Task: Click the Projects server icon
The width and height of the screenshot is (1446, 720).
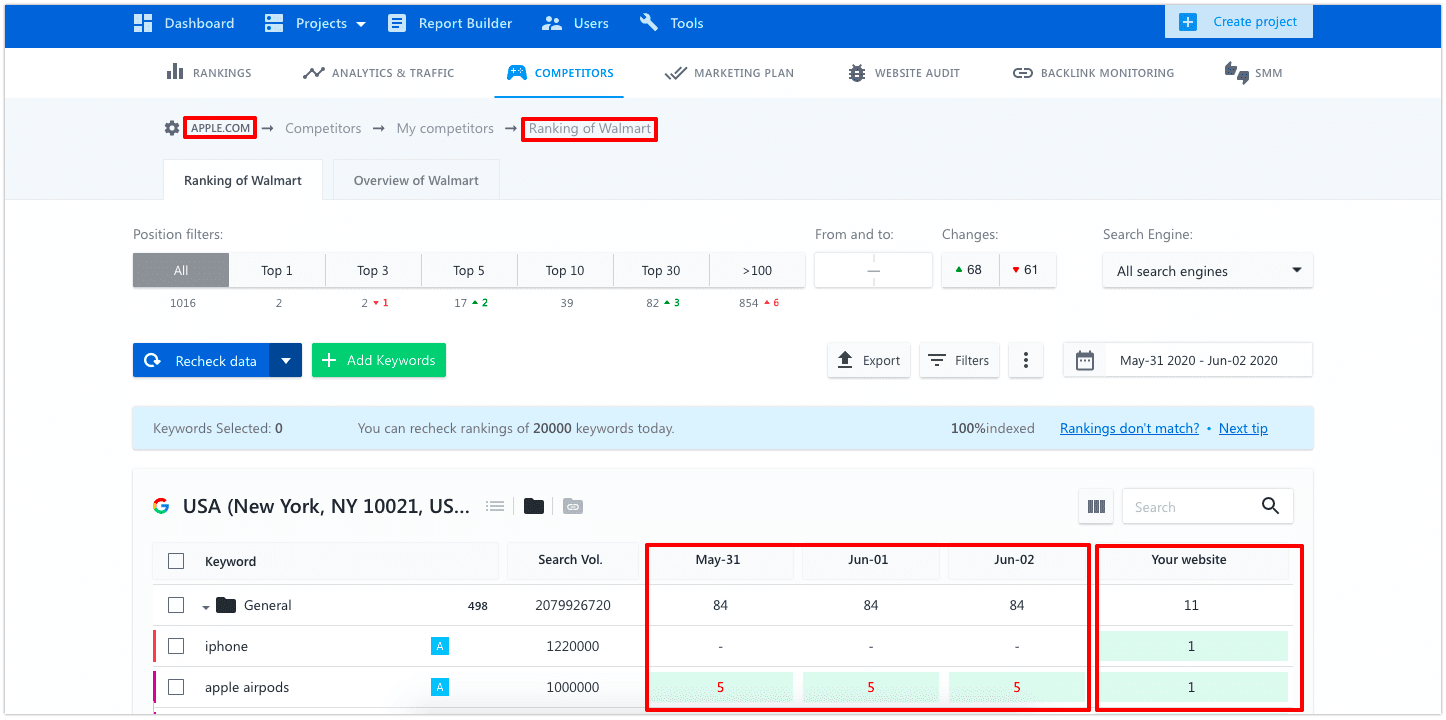Action: point(274,23)
